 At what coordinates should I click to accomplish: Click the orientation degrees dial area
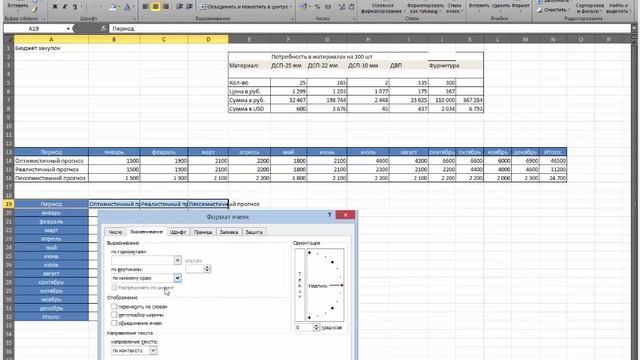pos(325,285)
